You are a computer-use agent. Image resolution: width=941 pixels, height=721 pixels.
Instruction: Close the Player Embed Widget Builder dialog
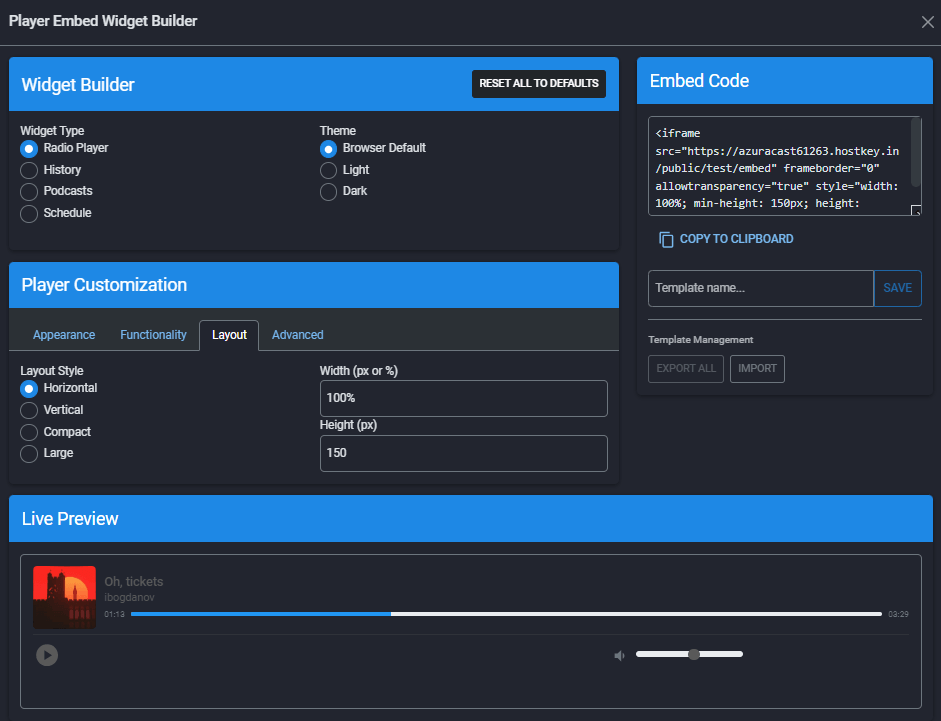click(927, 22)
